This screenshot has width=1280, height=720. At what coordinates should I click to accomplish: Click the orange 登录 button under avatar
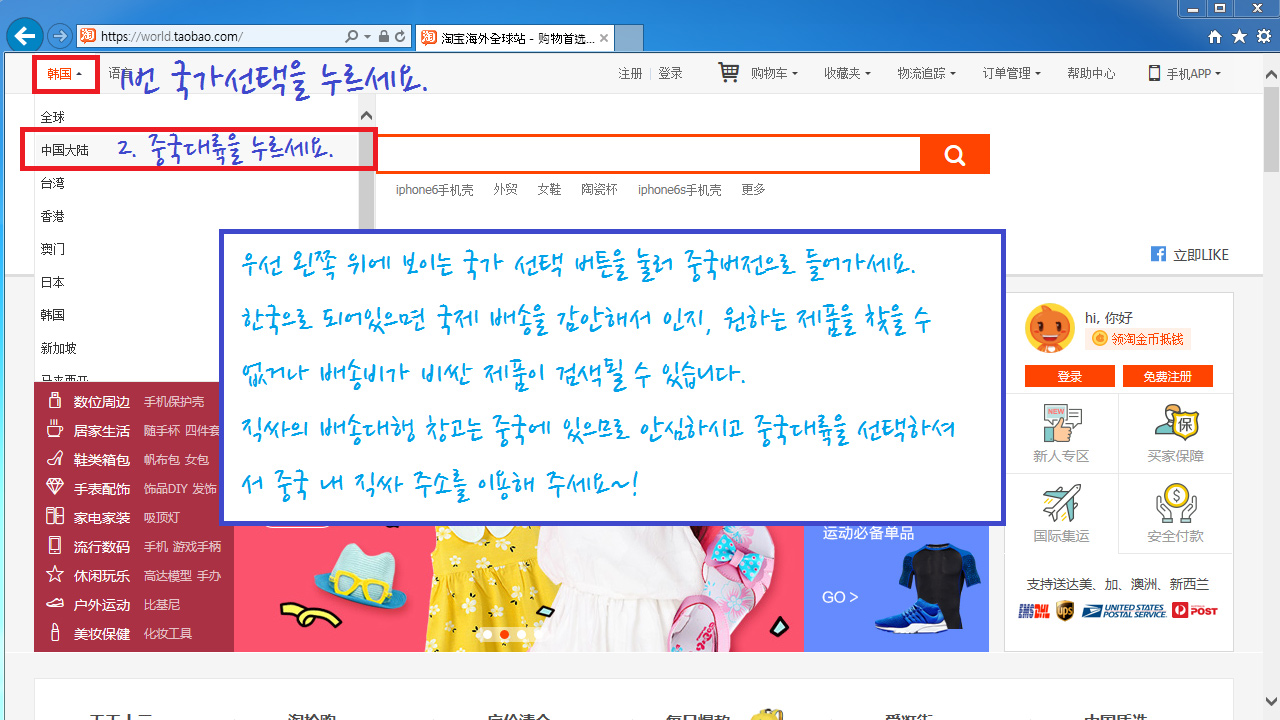(1069, 376)
